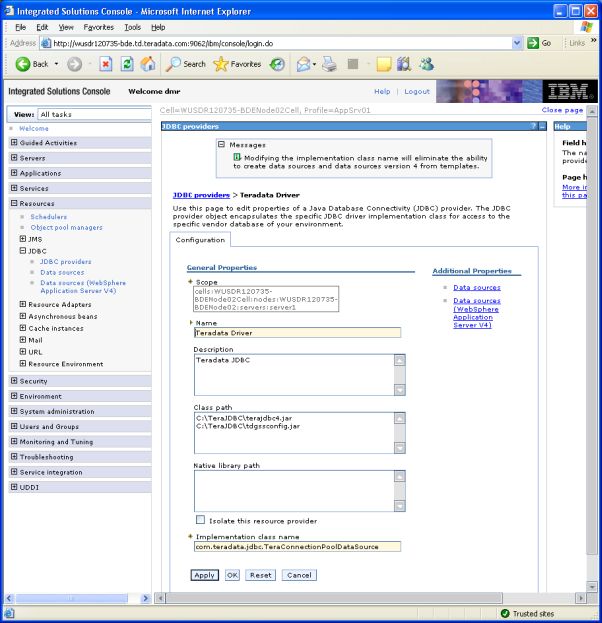Check Isolate this resource provider
Image resolution: width=602 pixels, height=623 pixels.
click(x=200, y=520)
